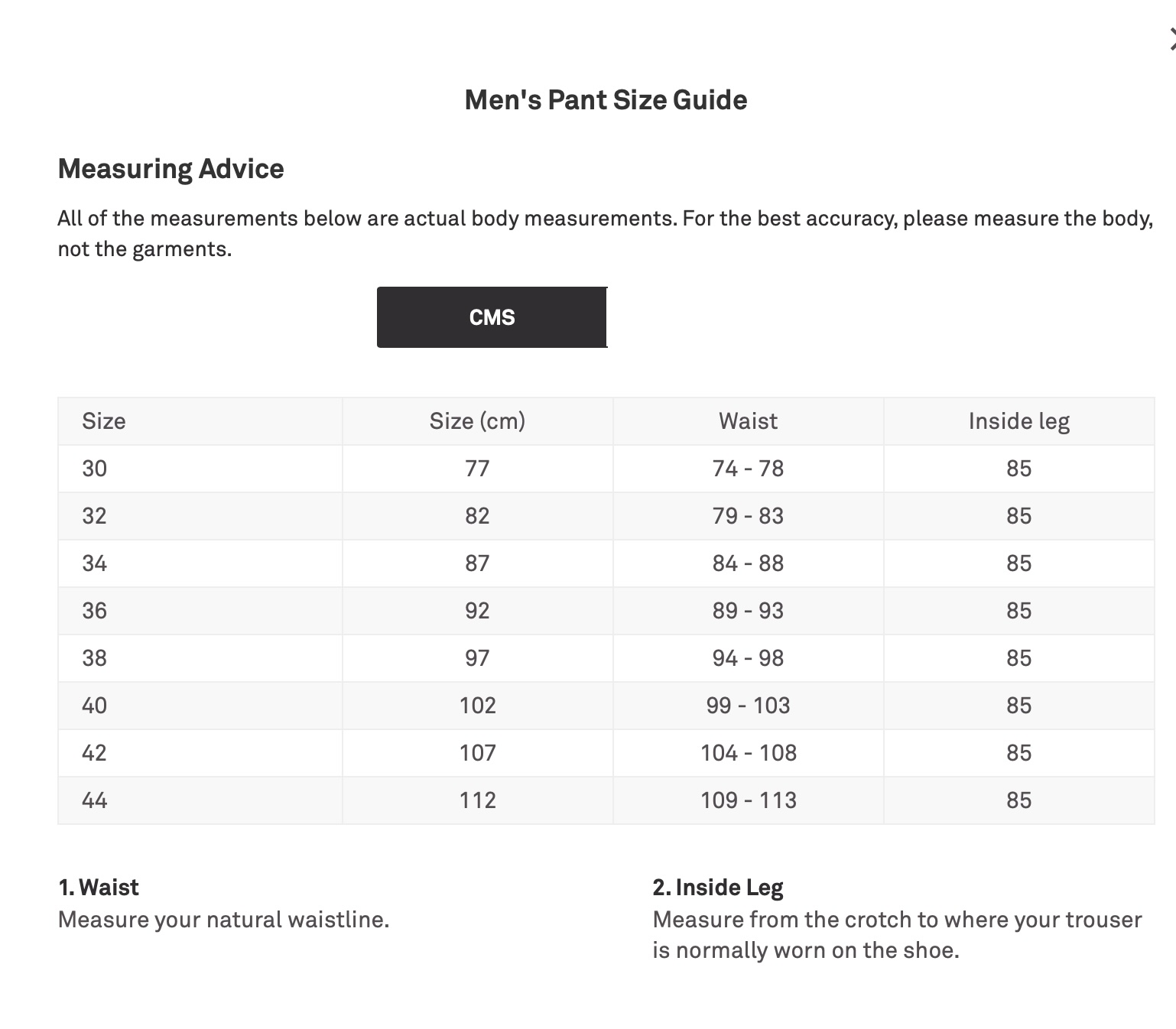The height and width of the screenshot is (1029, 1176).
Task: Select the size 30 row label
Action: tap(95, 469)
